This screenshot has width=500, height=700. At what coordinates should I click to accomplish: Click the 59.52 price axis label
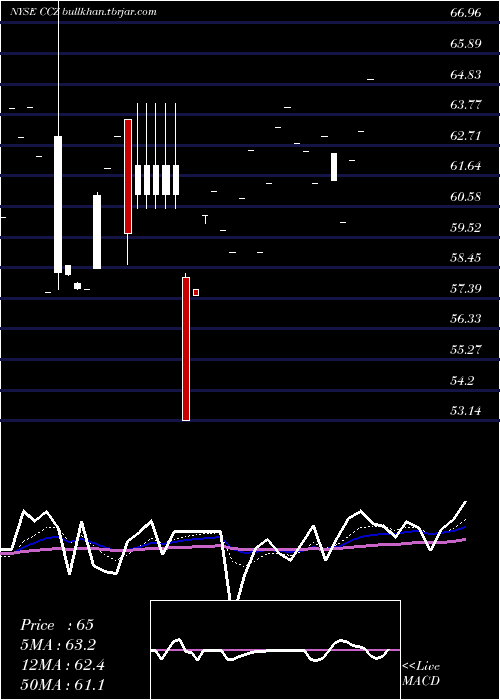tap(466, 228)
